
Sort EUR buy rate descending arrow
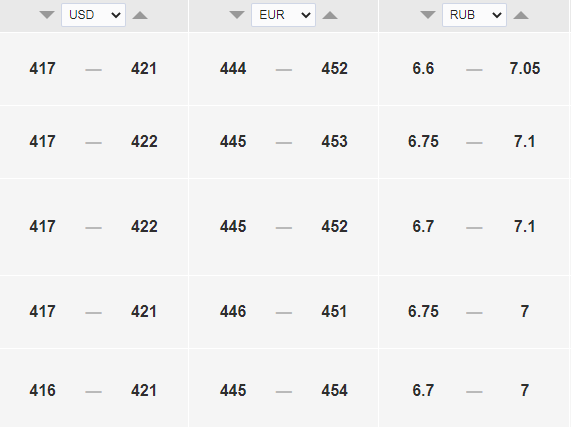pyautogui.click(x=237, y=15)
